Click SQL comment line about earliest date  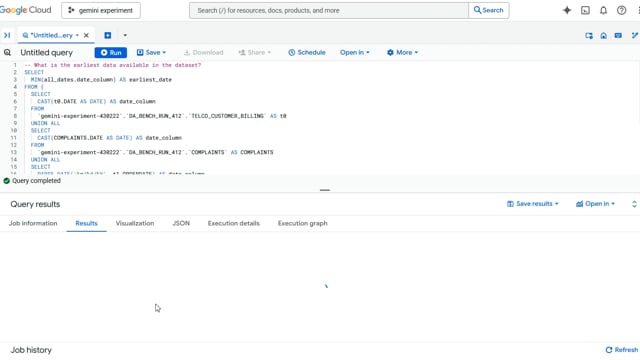(113, 65)
